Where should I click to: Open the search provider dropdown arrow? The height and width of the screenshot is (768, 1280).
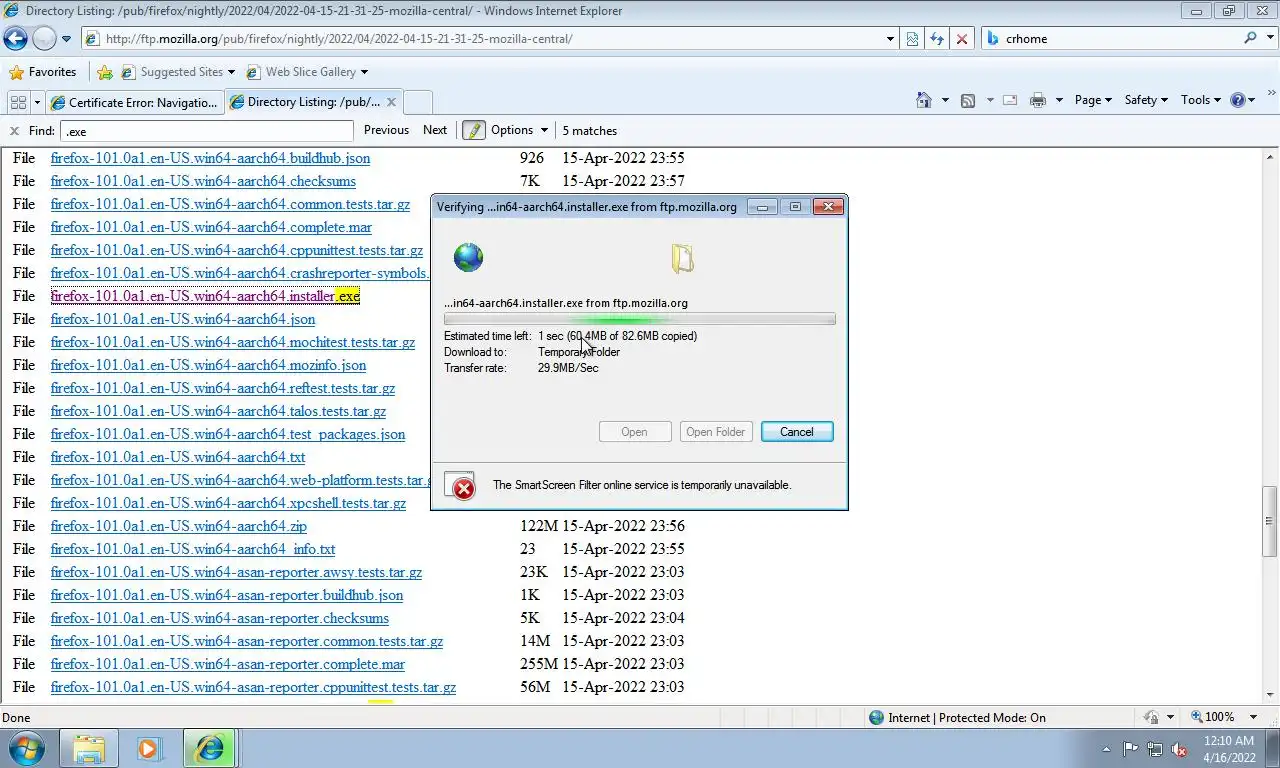[1268, 39]
